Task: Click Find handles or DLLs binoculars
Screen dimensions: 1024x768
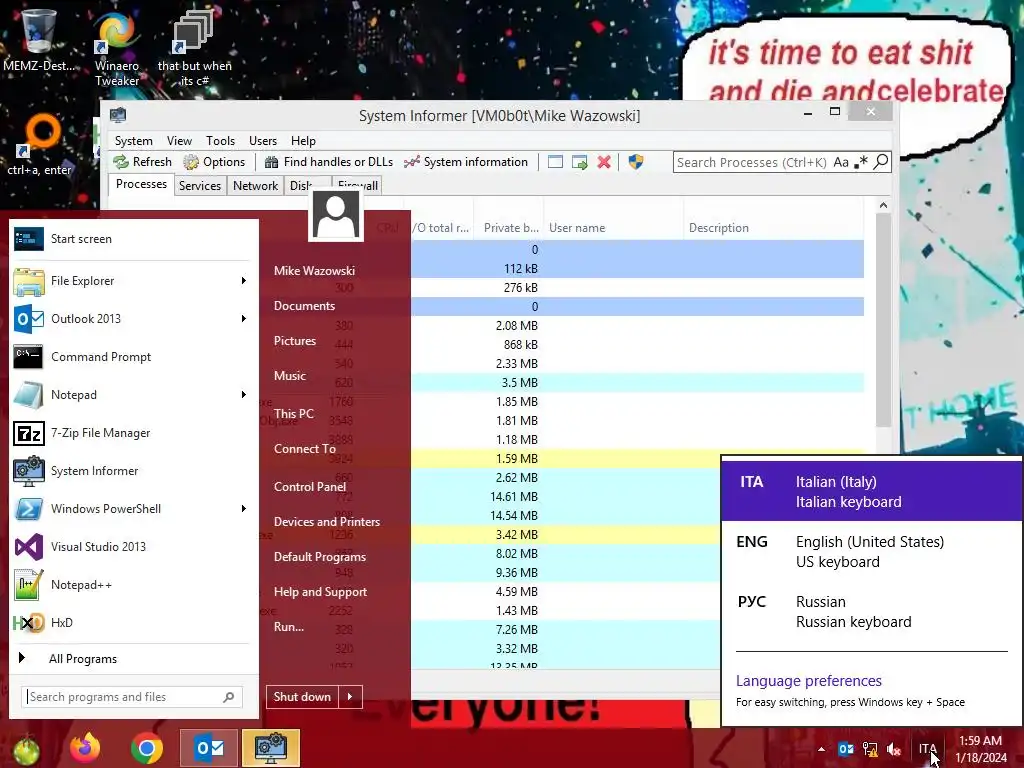Action: pos(328,162)
